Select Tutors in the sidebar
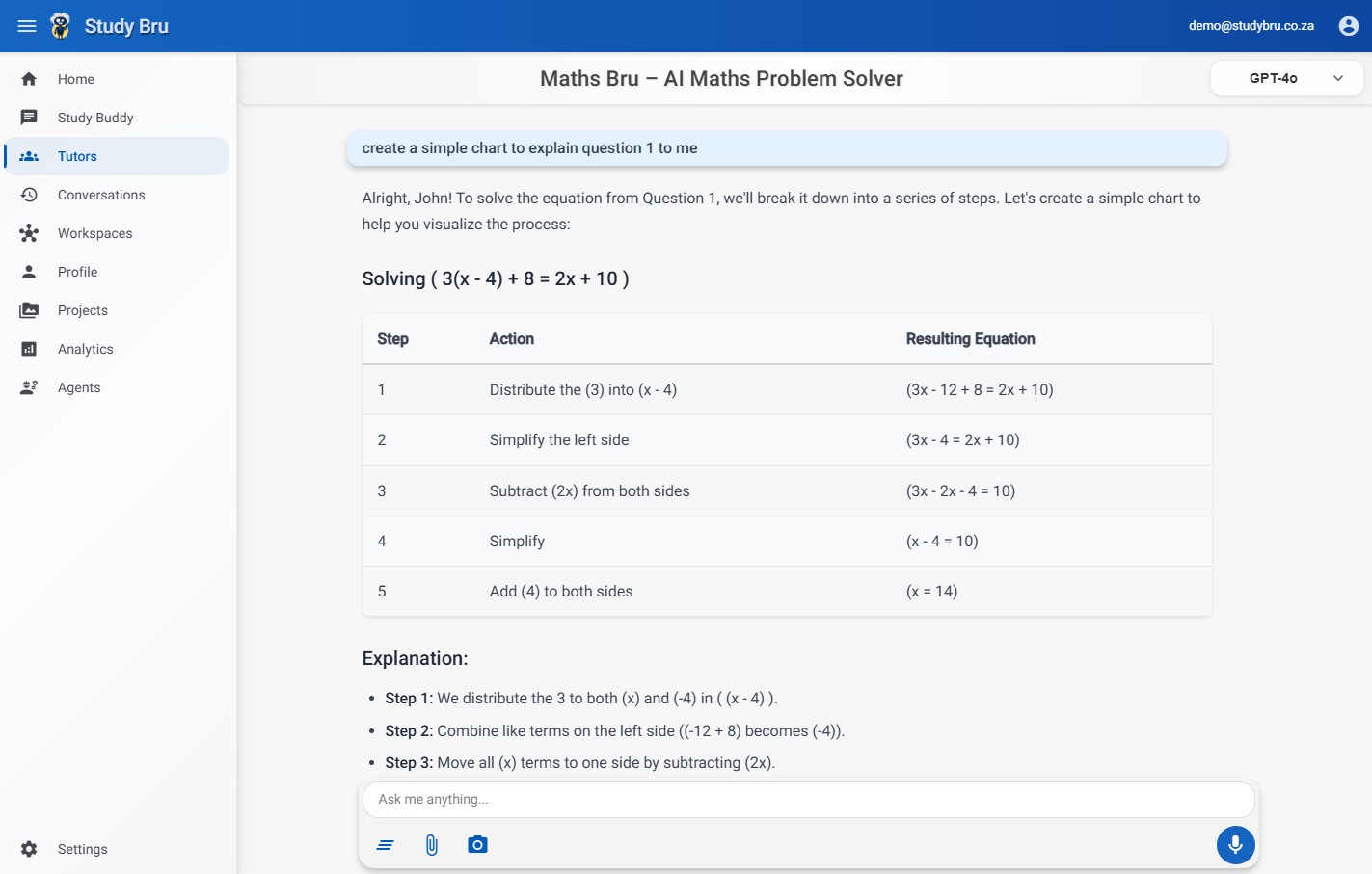The image size is (1372, 874). click(77, 156)
